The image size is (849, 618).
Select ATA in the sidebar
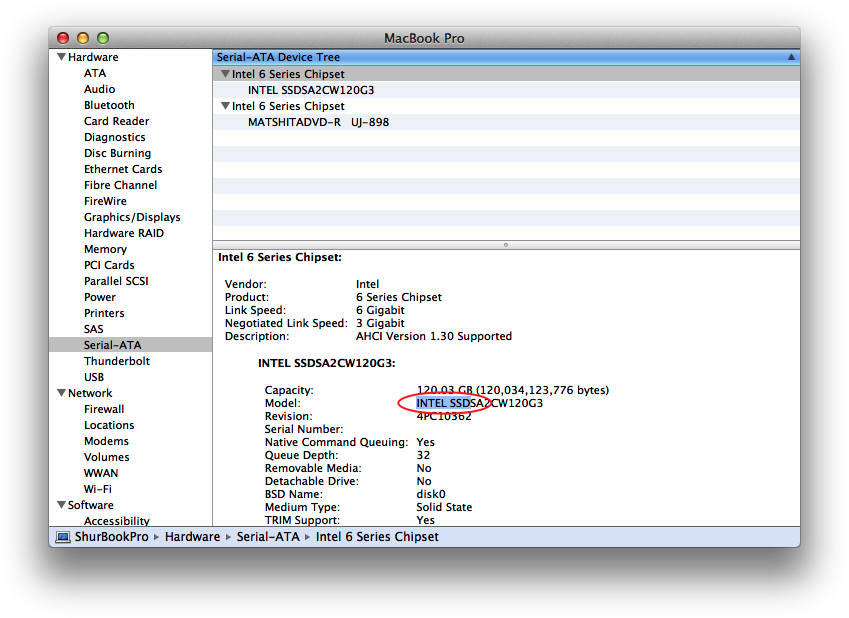click(x=95, y=73)
